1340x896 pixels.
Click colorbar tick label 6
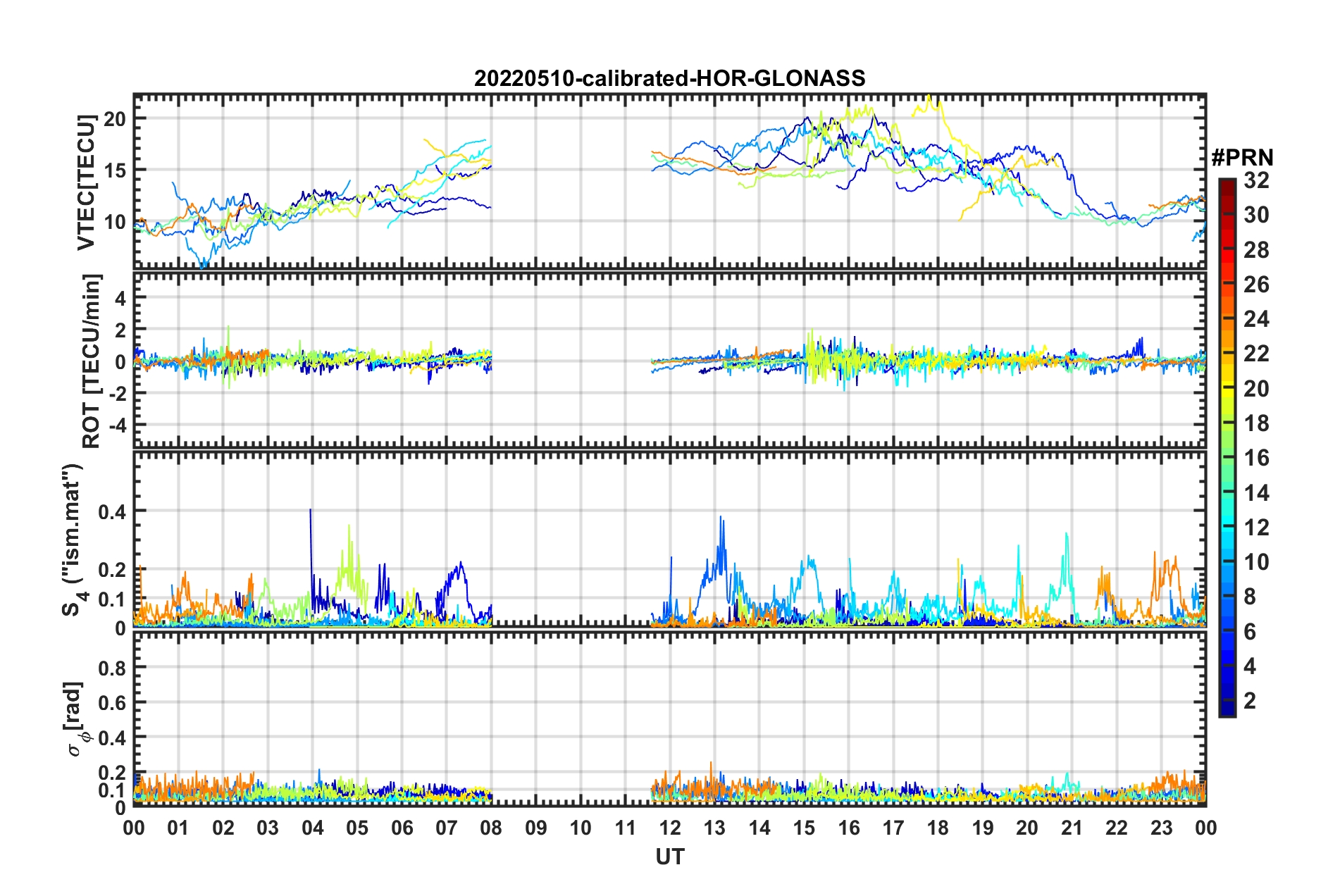pyautogui.click(x=1250, y=631)
